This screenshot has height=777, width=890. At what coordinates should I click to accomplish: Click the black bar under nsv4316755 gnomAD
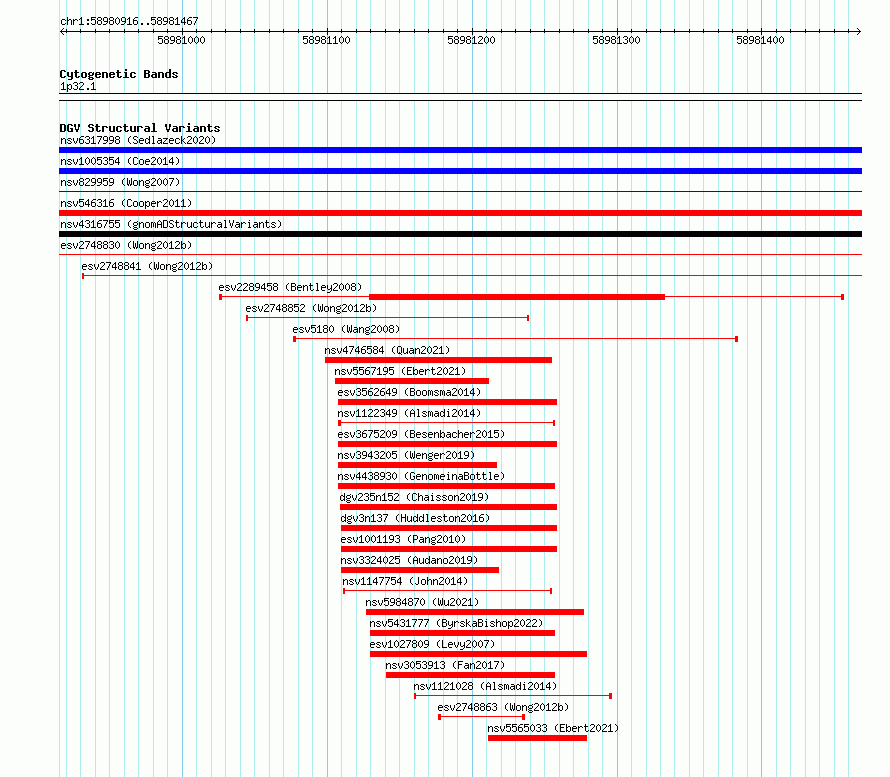pos(460,234)
